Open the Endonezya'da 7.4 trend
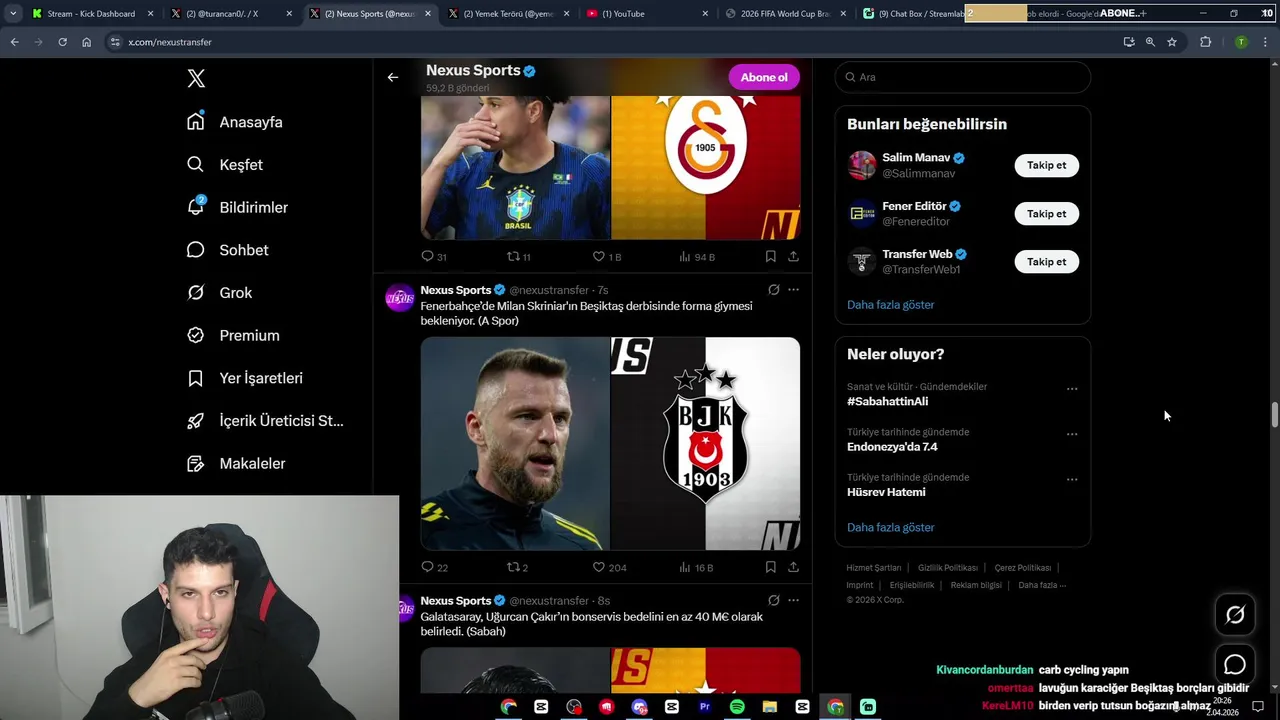Screen dimensions: 1280x720 [892, 447]
